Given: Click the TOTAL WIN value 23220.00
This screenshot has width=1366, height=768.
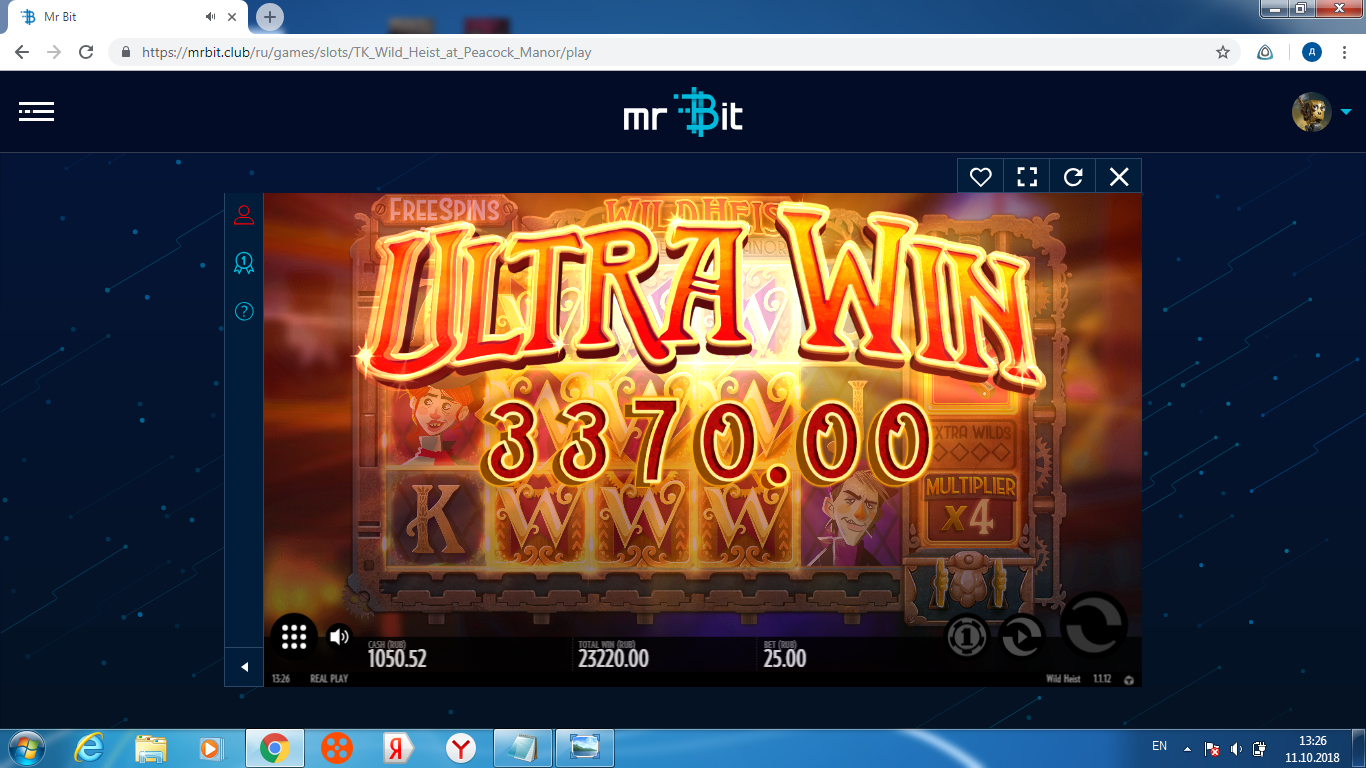Looking at the screenshot, I should (613, 659).
